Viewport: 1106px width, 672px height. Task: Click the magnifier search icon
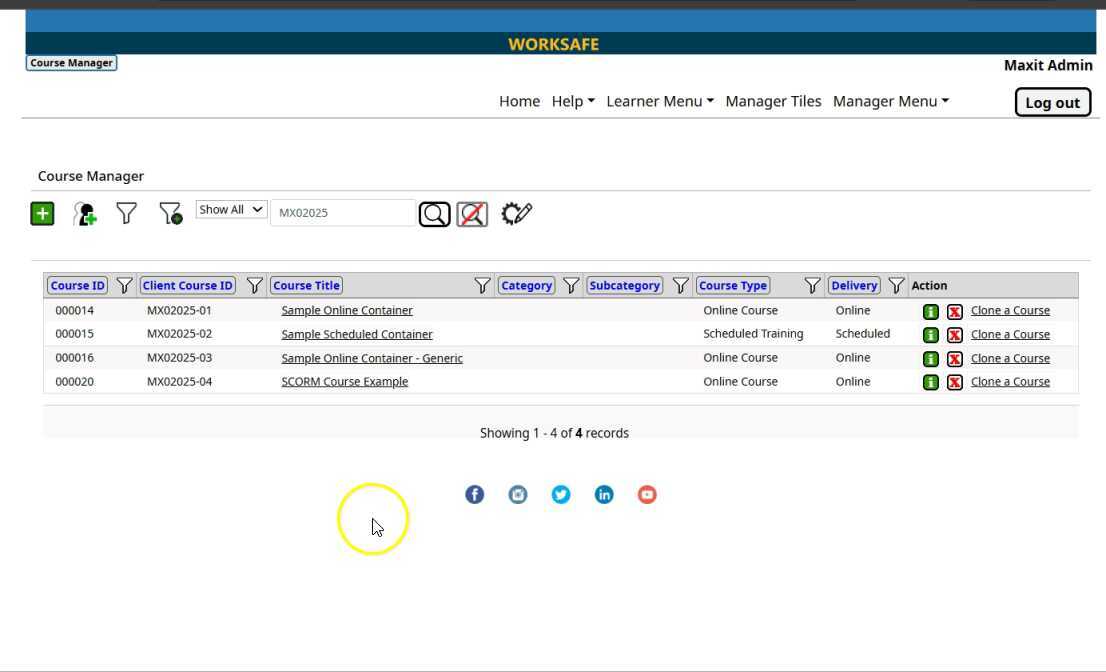pos(434,214)
